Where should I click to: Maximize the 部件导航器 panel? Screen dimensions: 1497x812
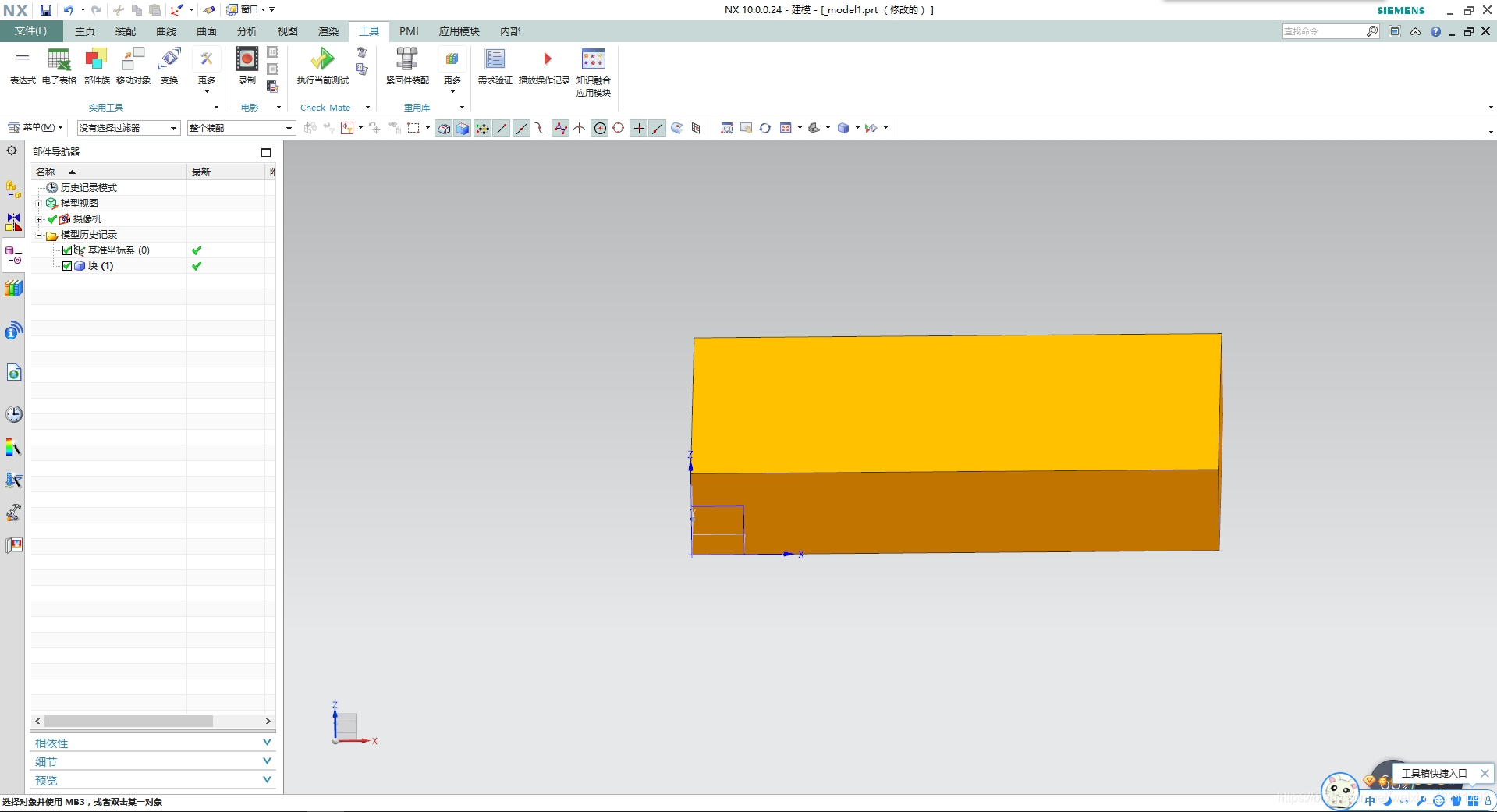tap(266, 152)
